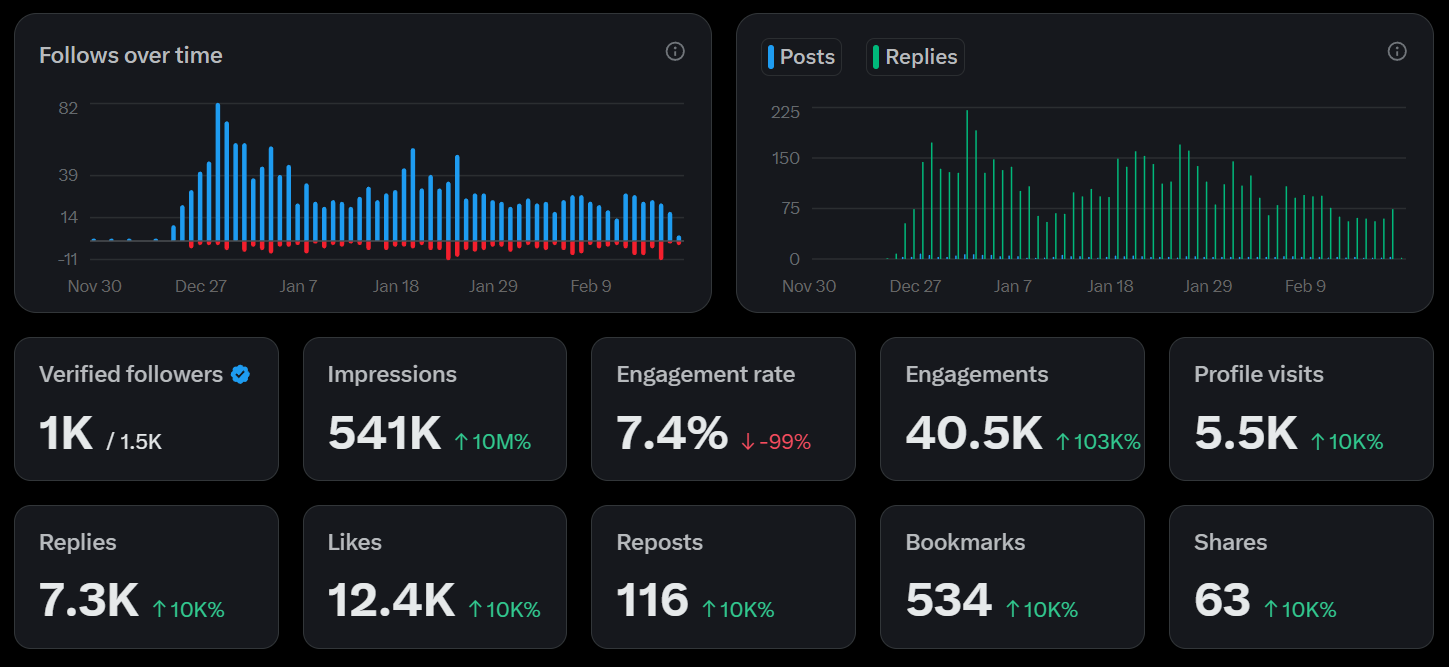
Task: Select the Verified followers card
Action: point(146,408)
